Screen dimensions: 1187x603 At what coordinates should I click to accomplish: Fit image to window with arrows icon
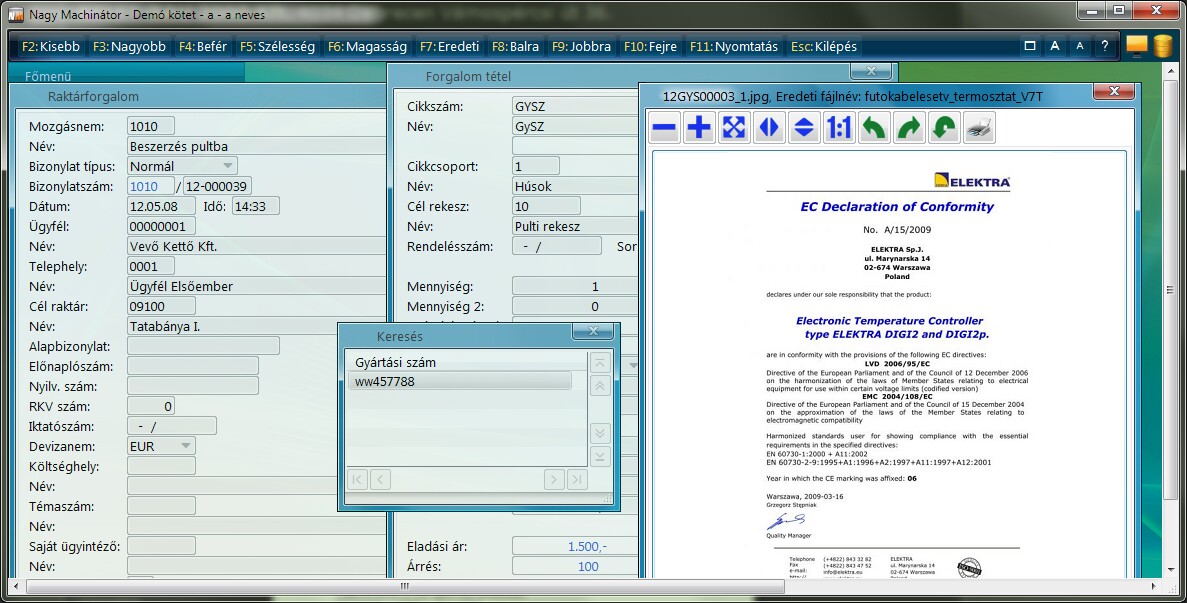(735, 128)
